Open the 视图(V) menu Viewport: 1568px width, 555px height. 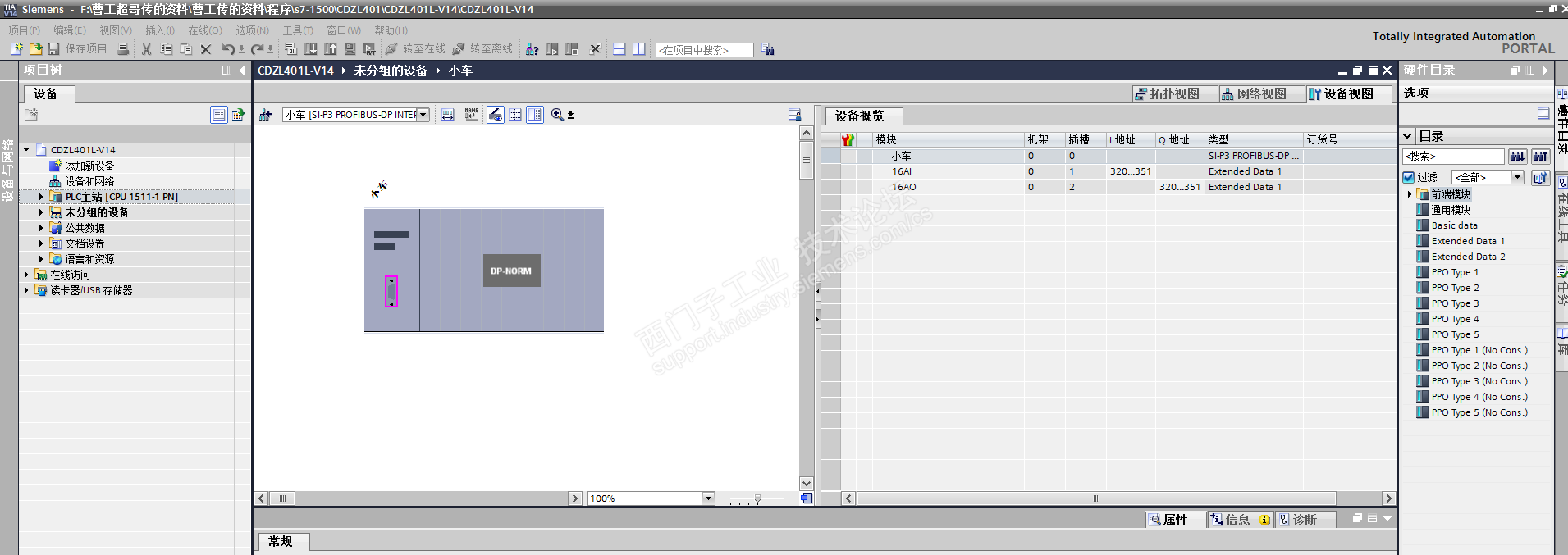point(116,30)
